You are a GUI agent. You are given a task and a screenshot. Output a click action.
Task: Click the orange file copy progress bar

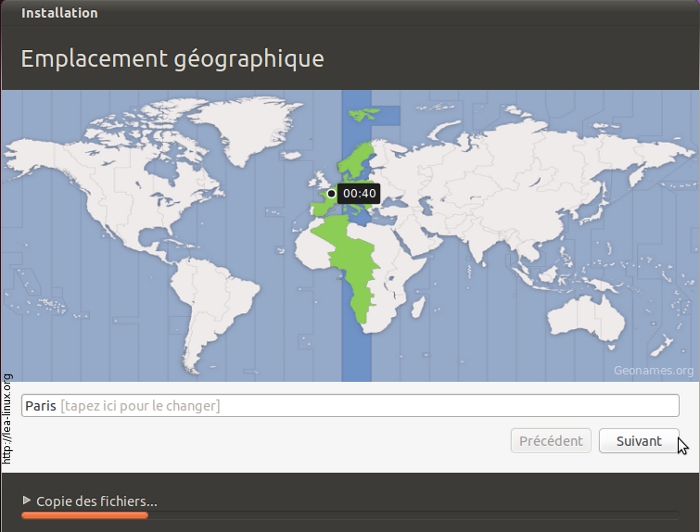[x=85, y=516]
